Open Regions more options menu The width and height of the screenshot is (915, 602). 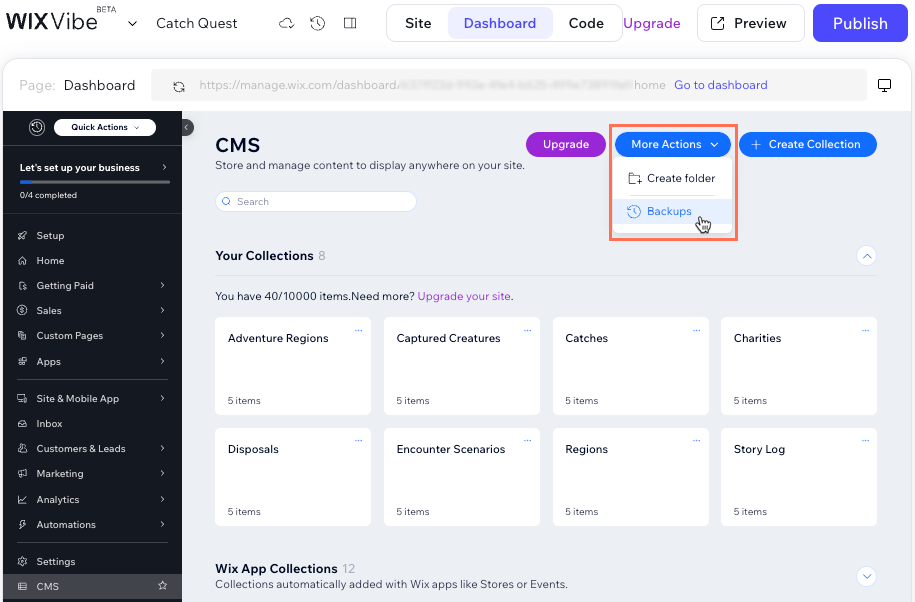[x=696, y=440]
